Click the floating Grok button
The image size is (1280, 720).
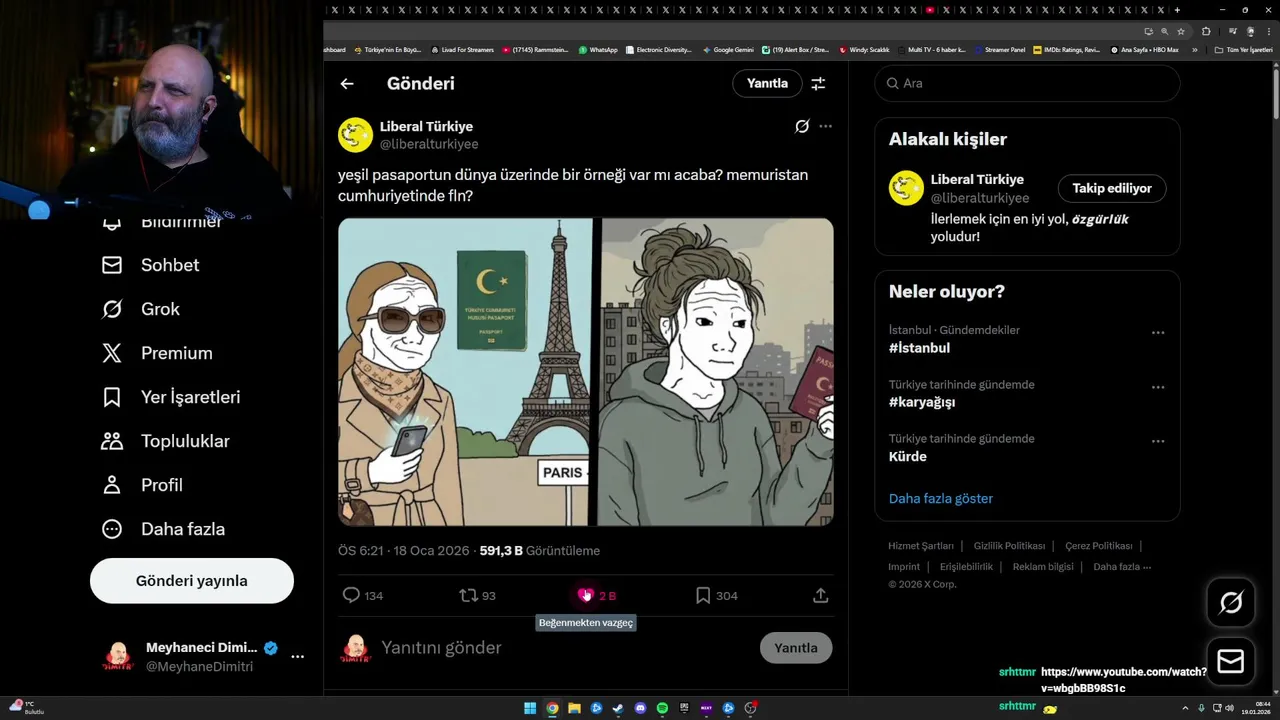tap(1231, 602)
